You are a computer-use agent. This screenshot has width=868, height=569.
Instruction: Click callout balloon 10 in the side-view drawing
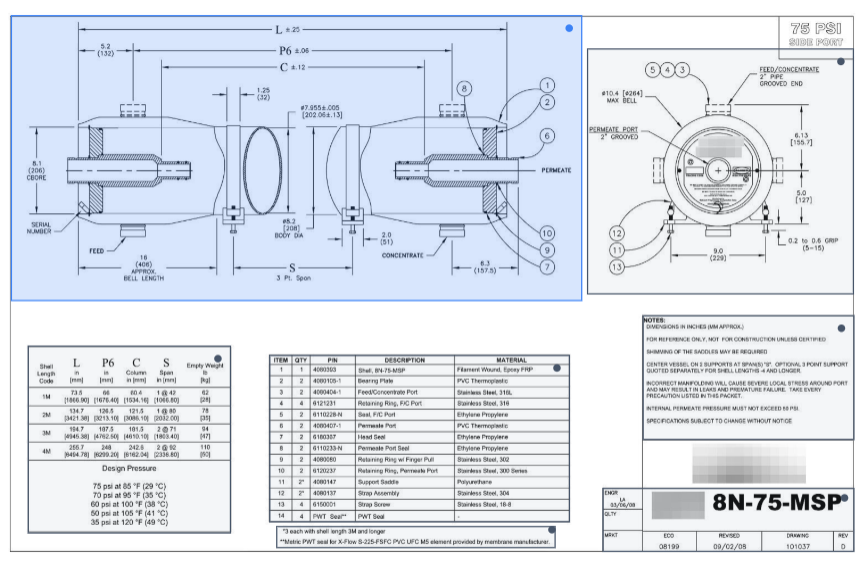pos(547,234)
